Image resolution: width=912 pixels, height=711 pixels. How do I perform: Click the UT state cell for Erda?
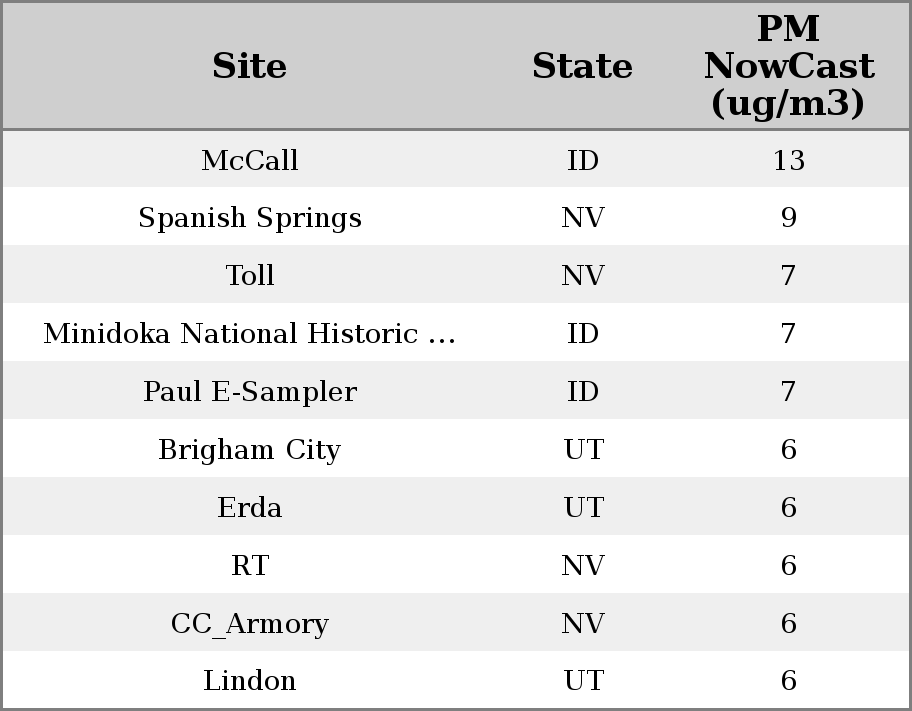[x=583, y=508]
